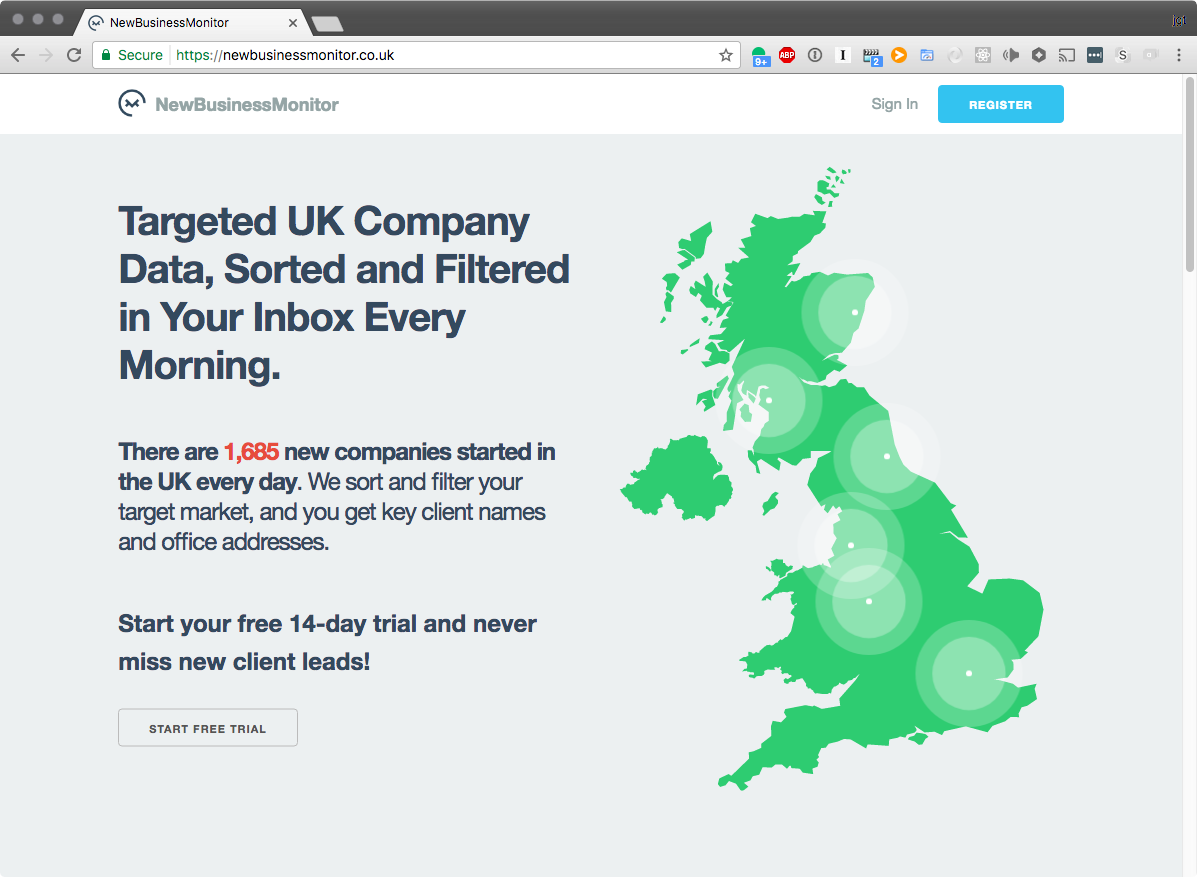Open the speaker sound extension icon
Viewport: 1197px width, 877px height.
click(1011, 55)
